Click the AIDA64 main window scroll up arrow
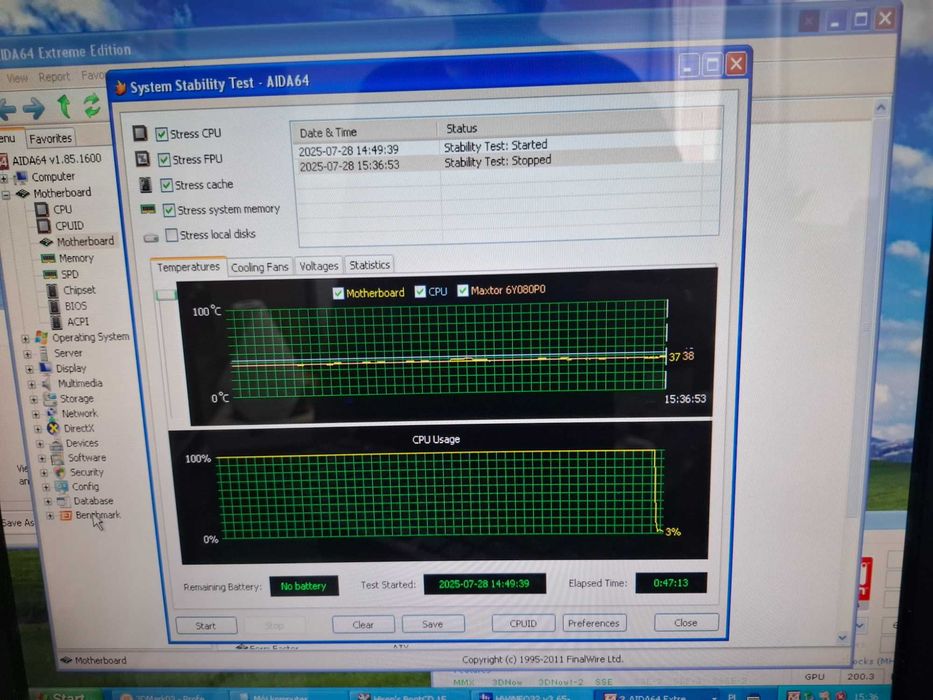This screenshot has height=700, width=933. pyautogui.click(x=881, y=108)
